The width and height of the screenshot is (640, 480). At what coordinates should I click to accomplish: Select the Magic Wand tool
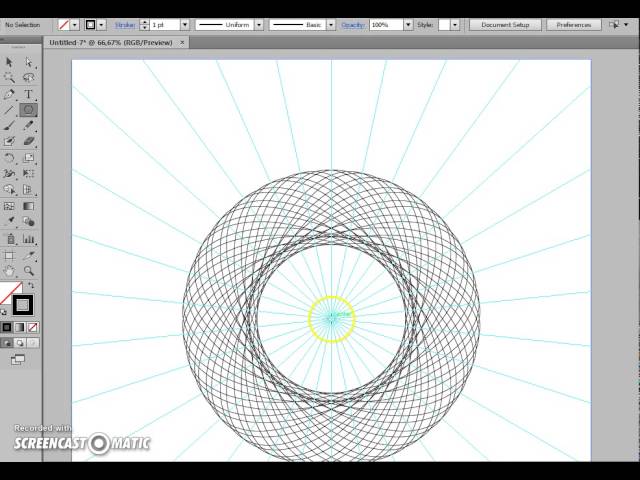point(9,78)
